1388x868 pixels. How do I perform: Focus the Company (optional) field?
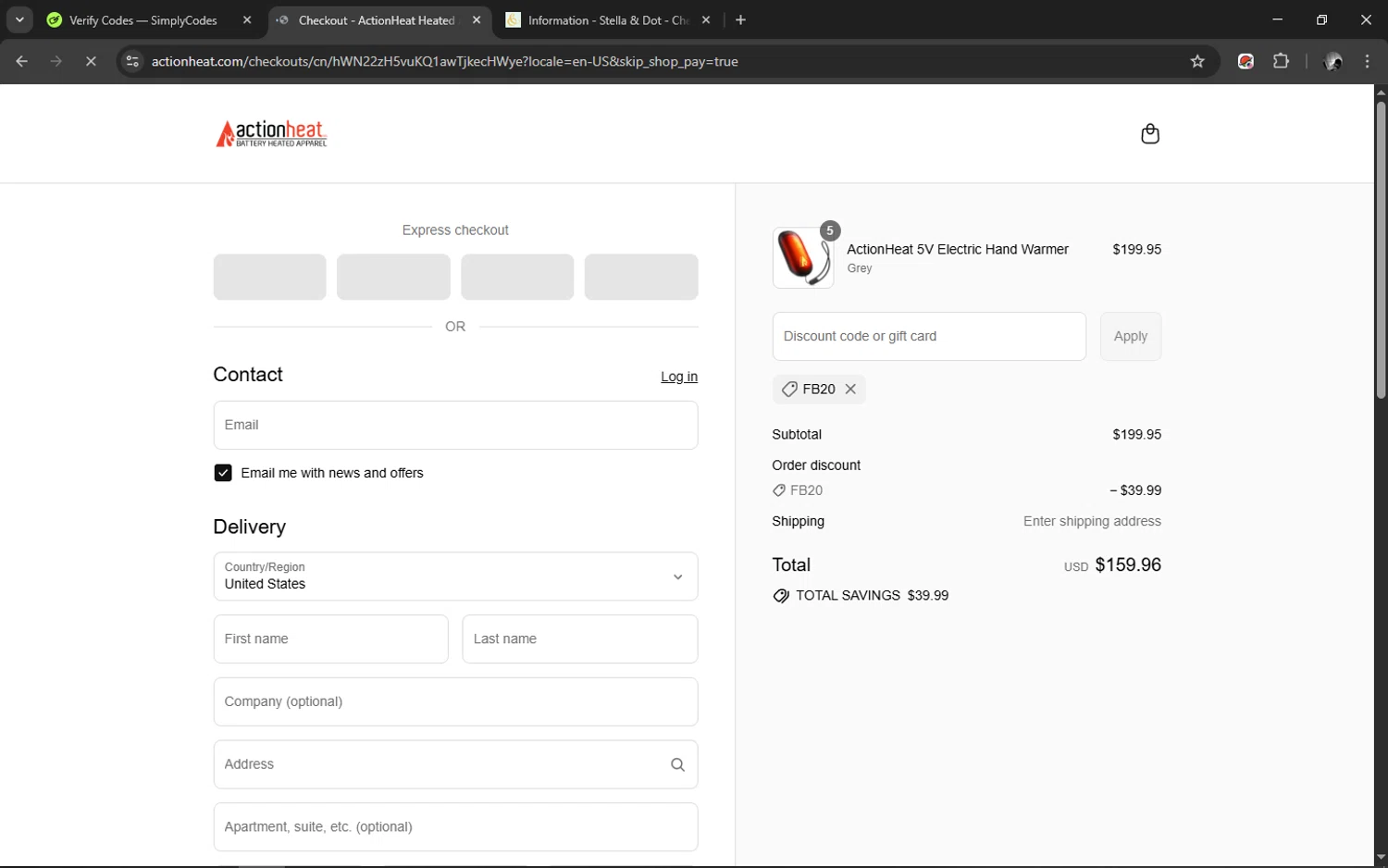click(x=455, y=701)
